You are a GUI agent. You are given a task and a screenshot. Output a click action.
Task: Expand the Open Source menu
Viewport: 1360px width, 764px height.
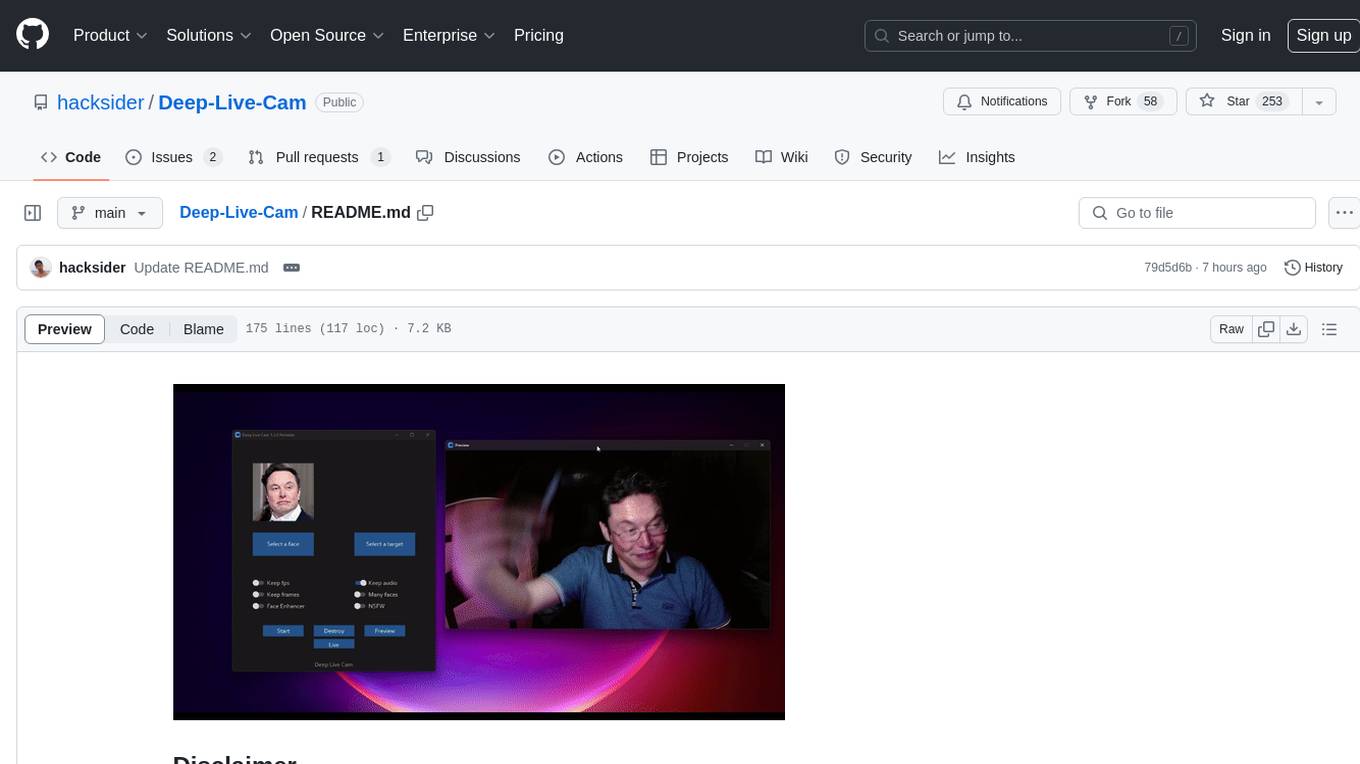pyautogui.click(x=327, y=35)
